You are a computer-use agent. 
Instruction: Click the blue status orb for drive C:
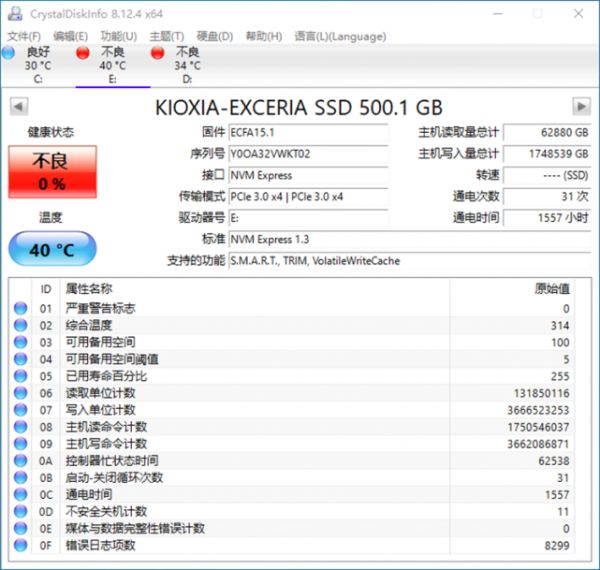pyautogui.click(x=8, y=52)
